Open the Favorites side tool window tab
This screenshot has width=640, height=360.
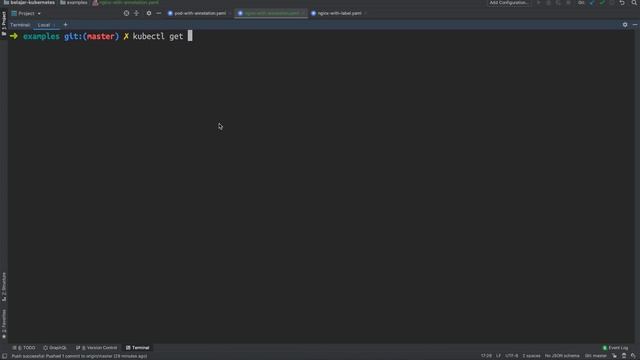coord(4,324)
